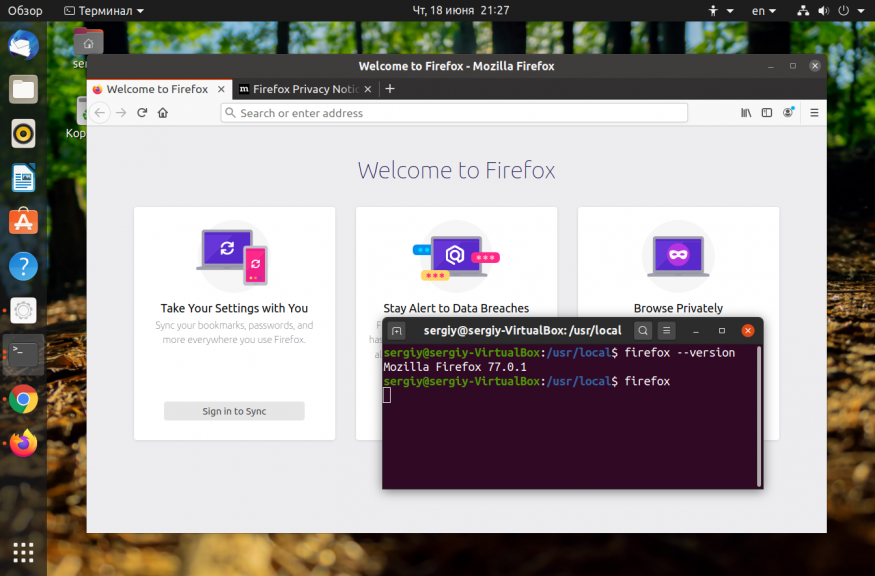The width and height of the screenshot is (875, 576).
Task: Close the Firefox window
Action: 815,66
